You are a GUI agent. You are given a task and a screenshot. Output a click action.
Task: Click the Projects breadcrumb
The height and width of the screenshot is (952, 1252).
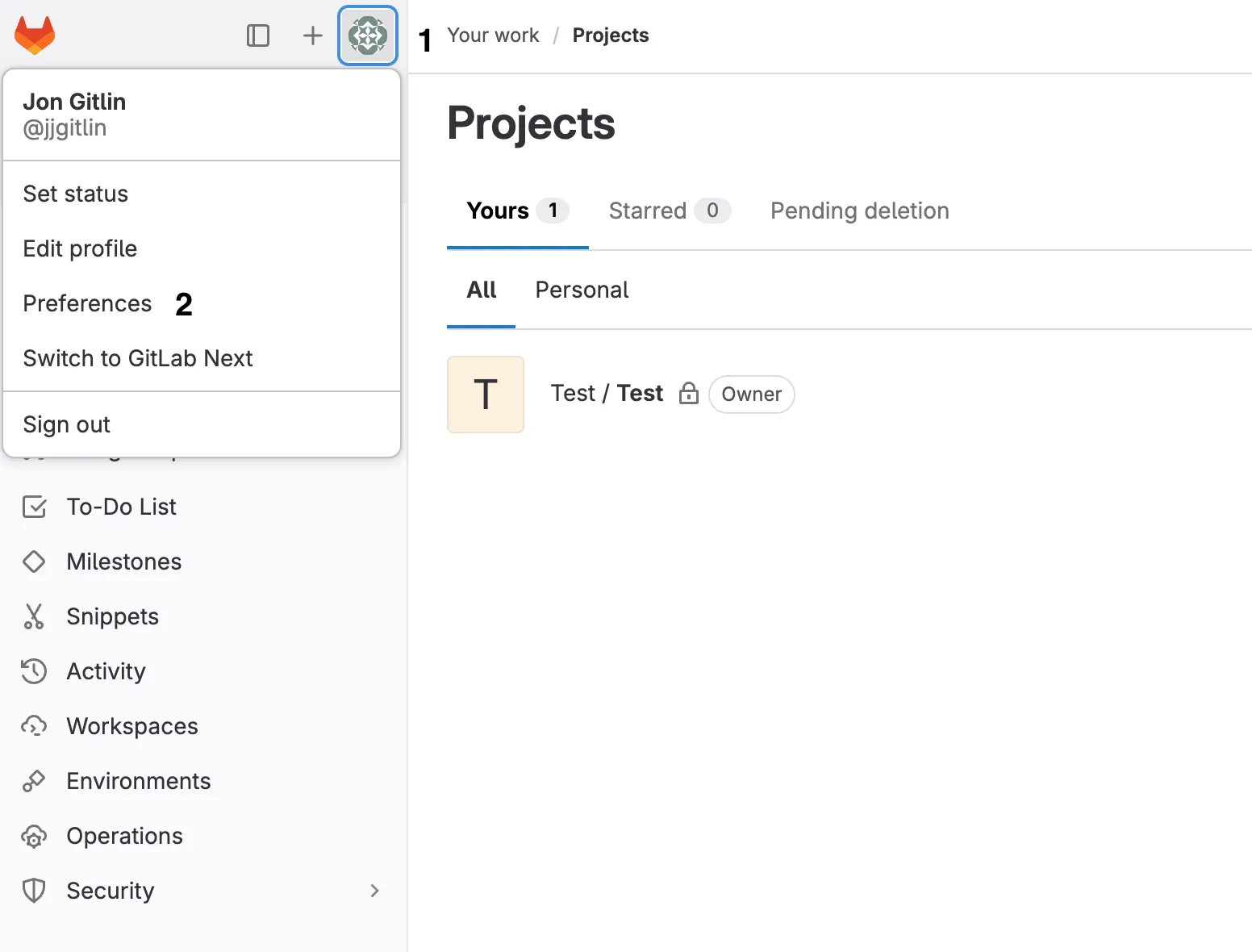coord(611,35)
